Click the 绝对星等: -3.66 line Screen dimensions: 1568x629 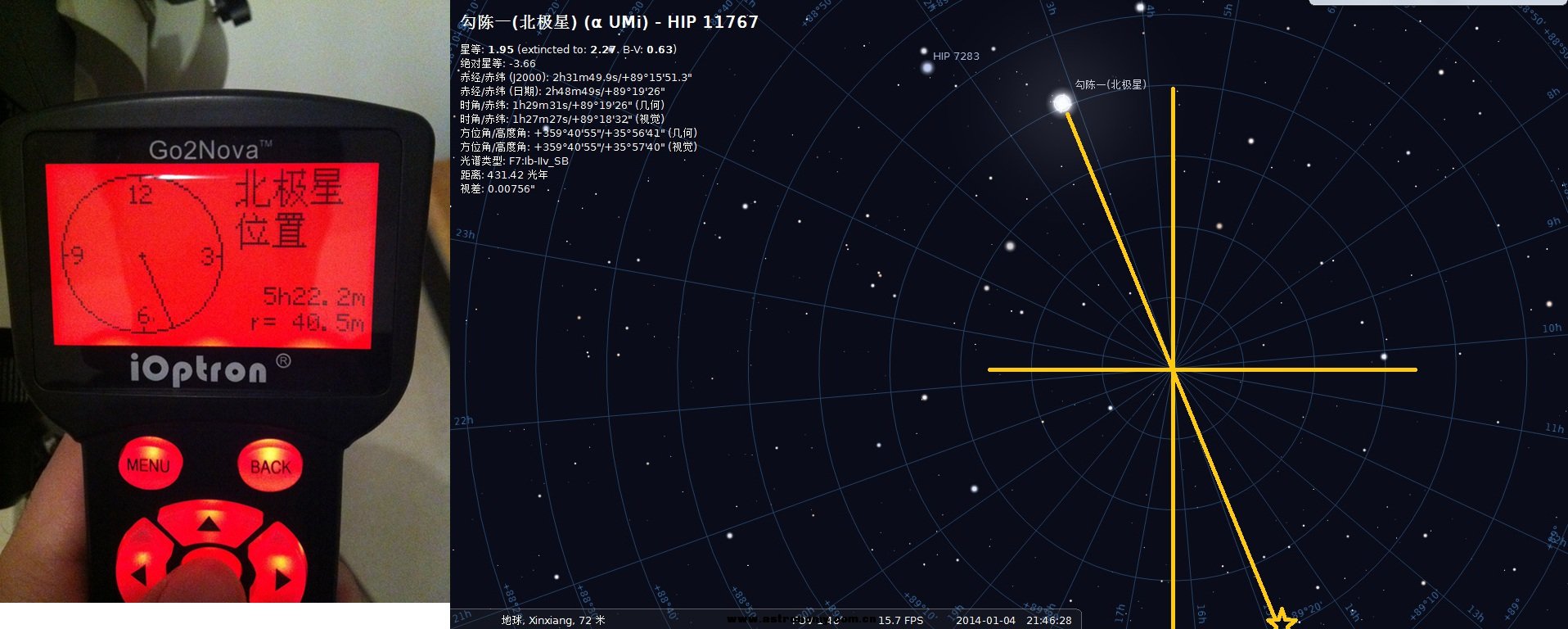[x=498, y=63]
